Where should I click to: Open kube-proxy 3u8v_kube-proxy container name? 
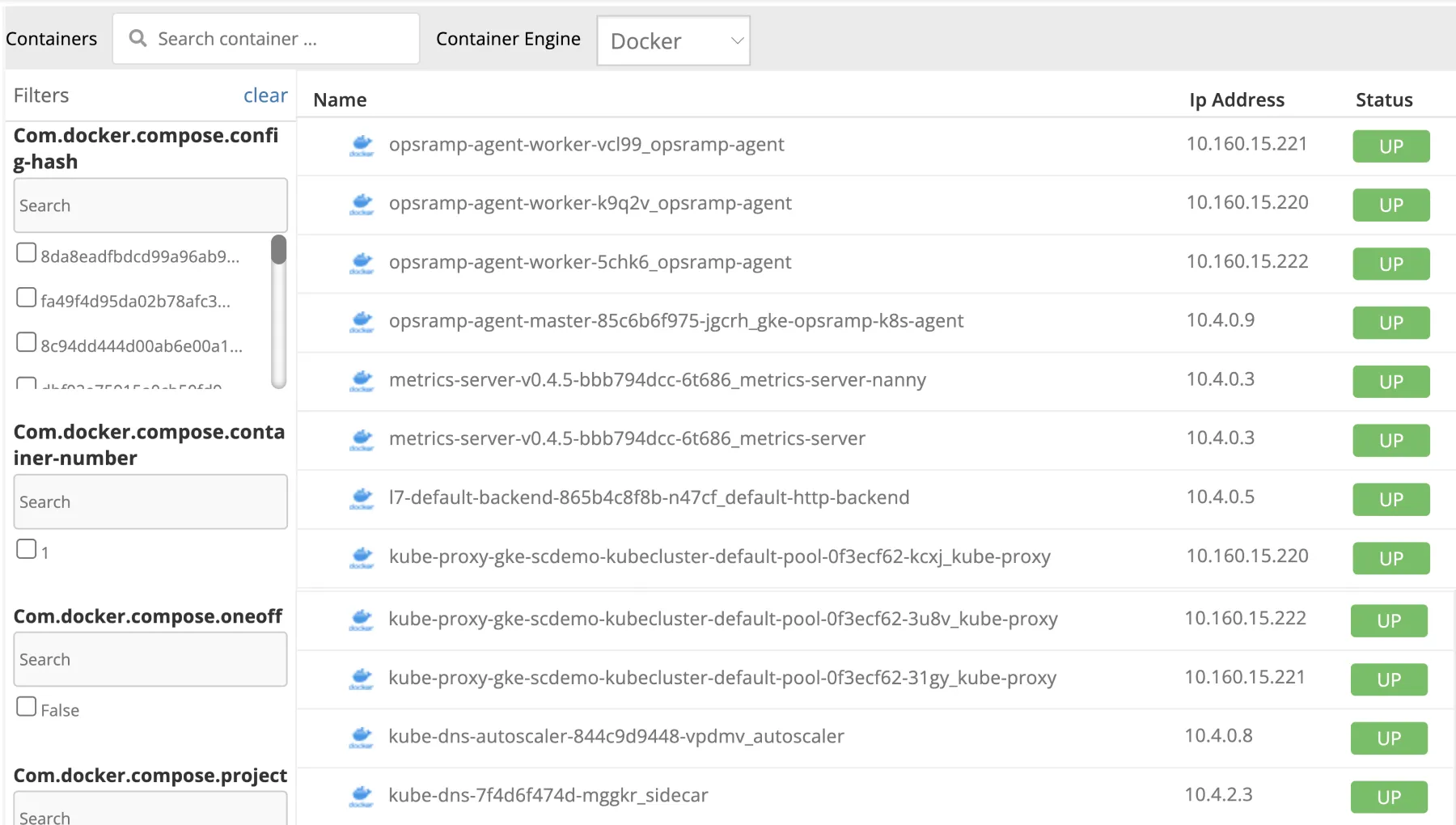coord(723,619)
